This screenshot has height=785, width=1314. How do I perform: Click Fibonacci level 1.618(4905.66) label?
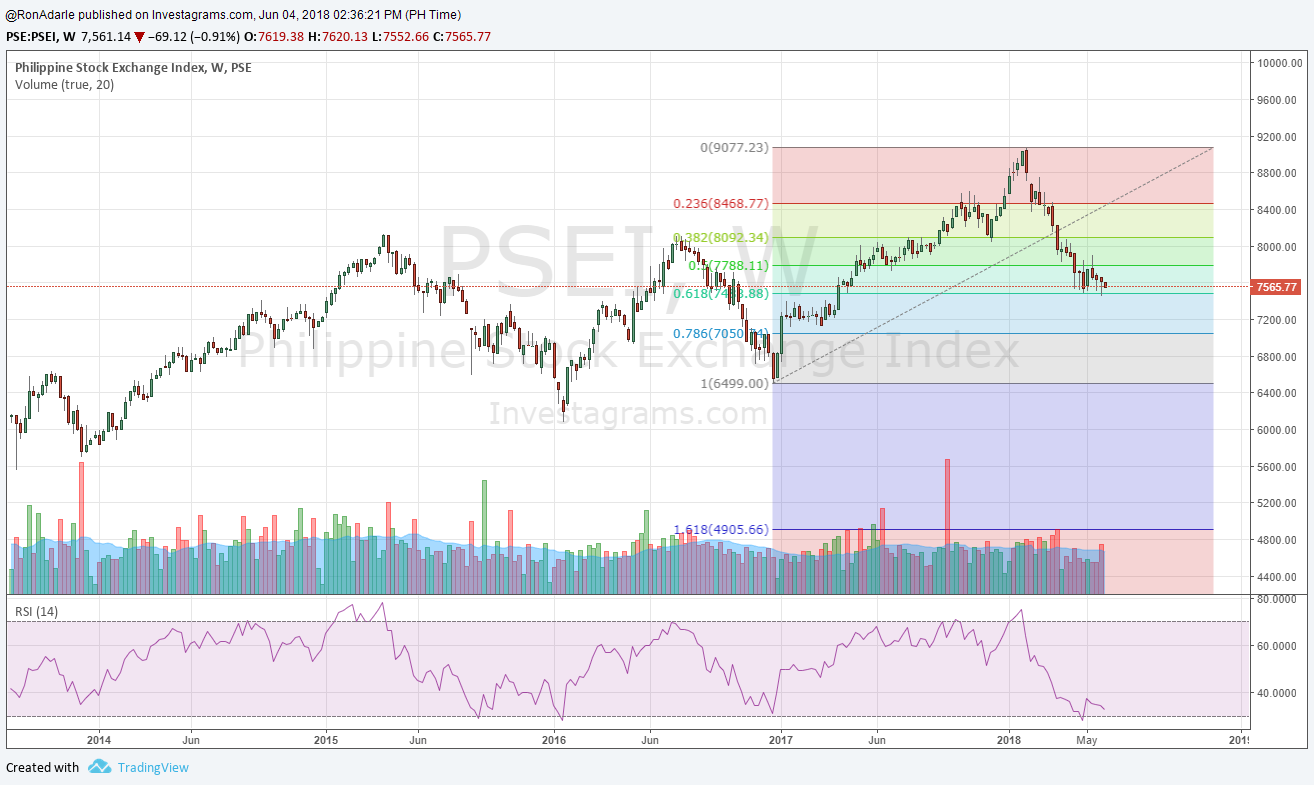click(x=721, y=529)
